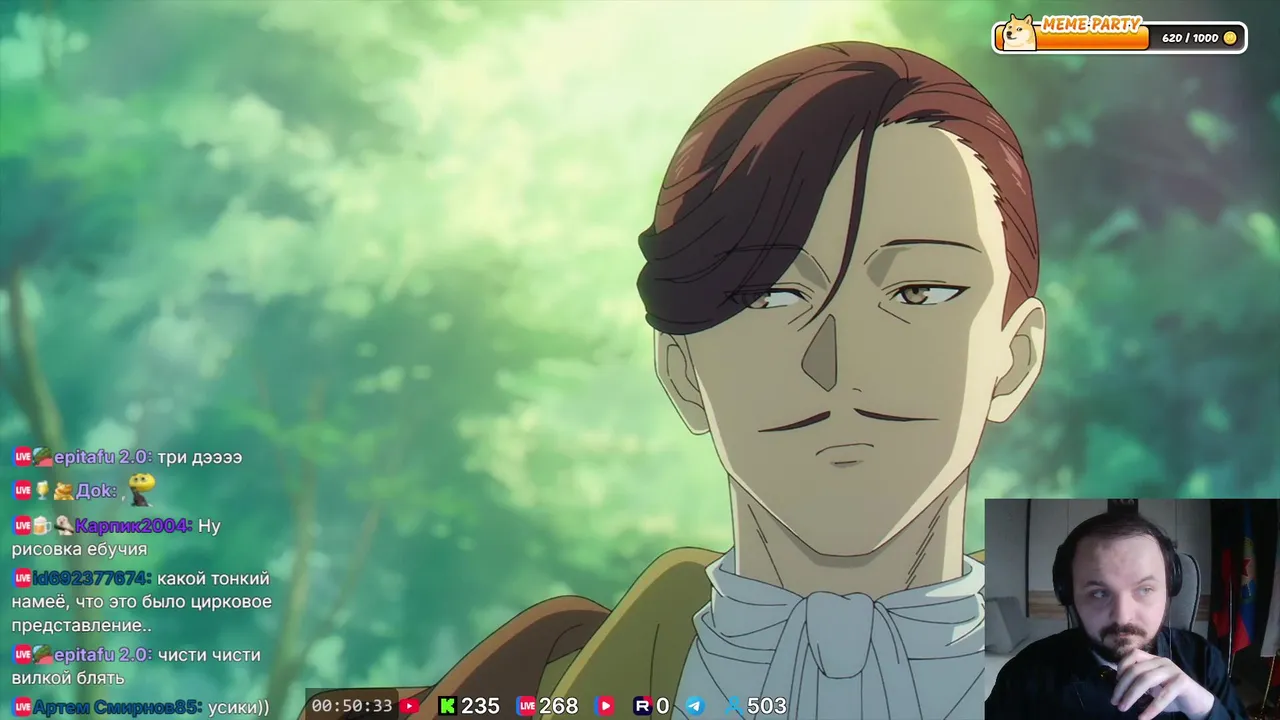Click the Rutube R icon

coord(642,706)
